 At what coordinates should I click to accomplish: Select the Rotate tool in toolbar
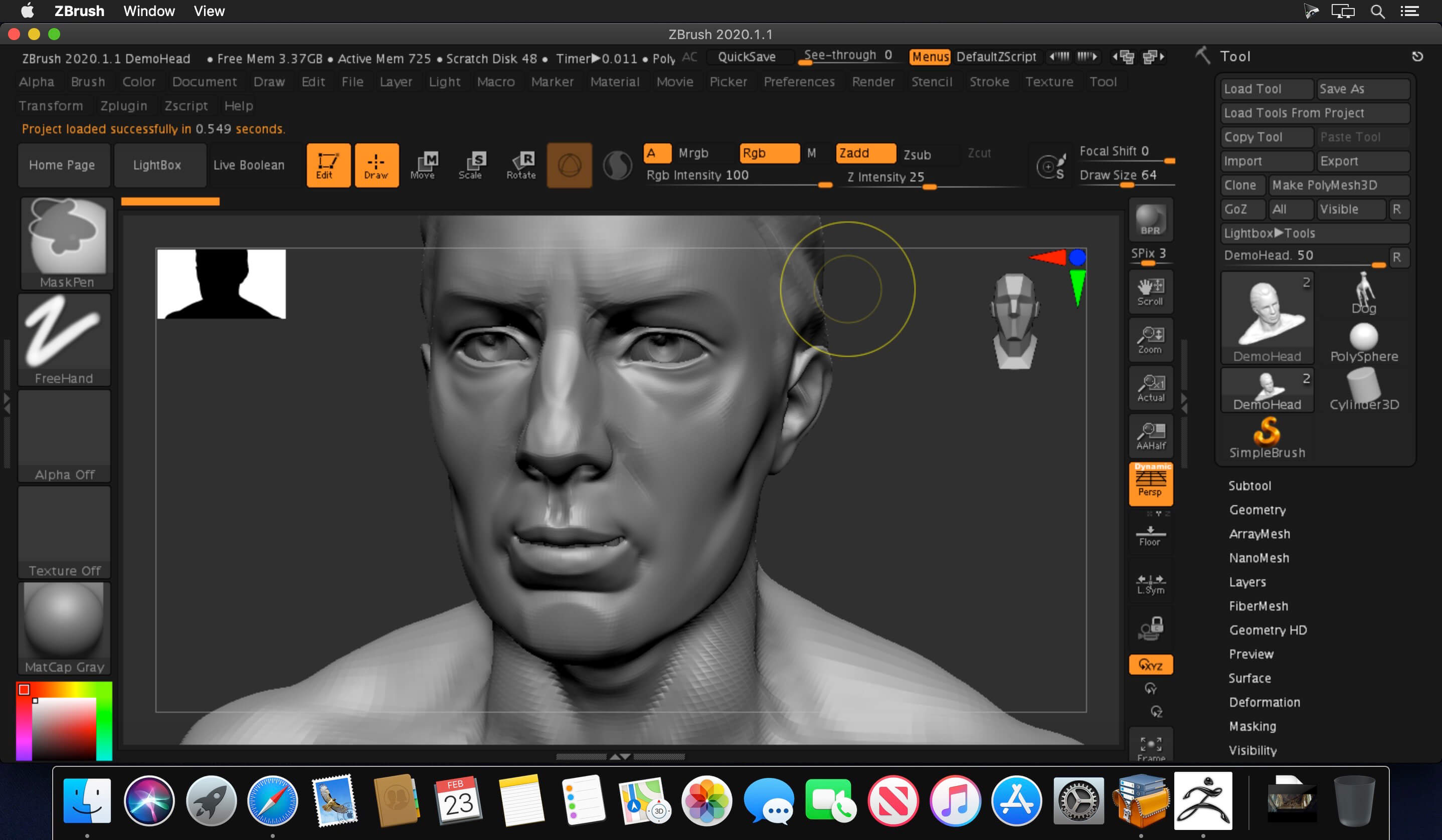tap(521, 164)
